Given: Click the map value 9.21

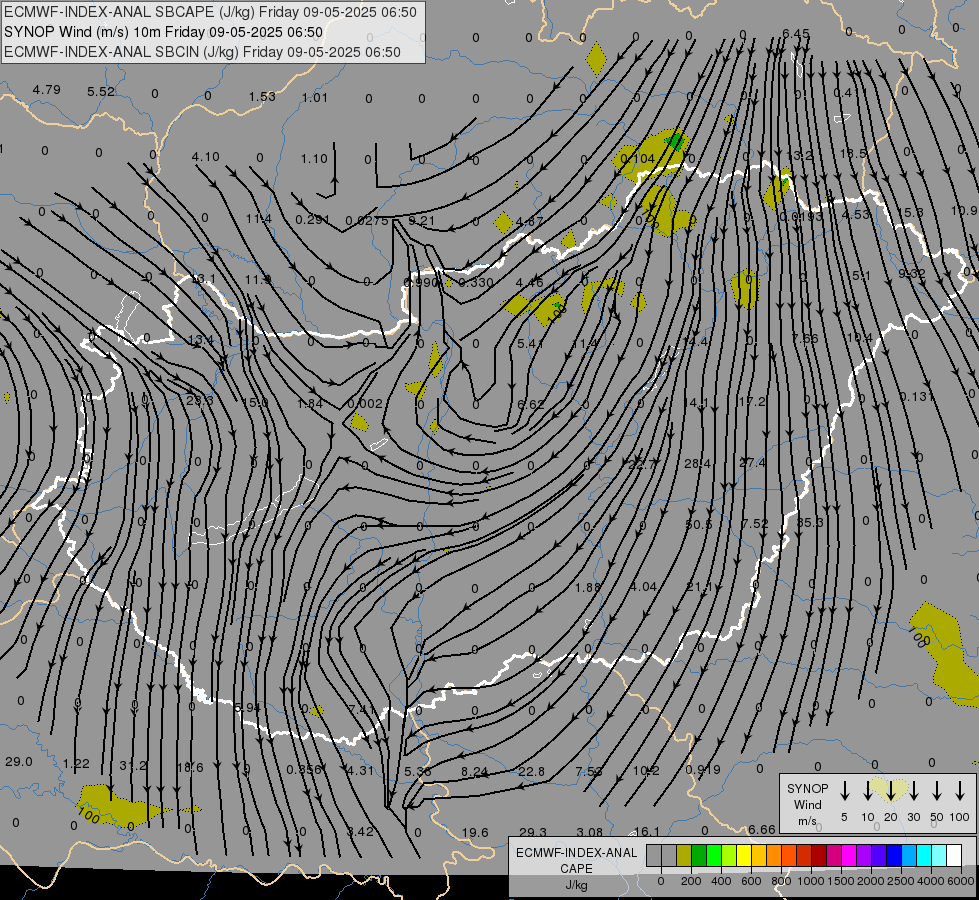Looking at the screenshot, I should 421,220.
